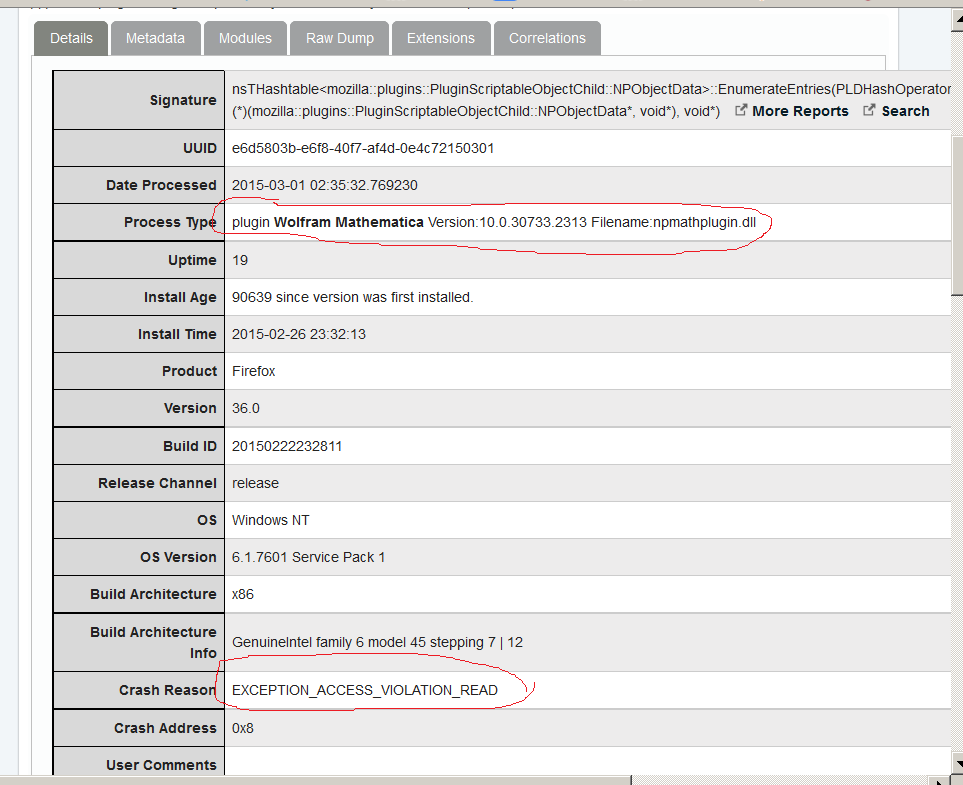Click the GenuineIntel family 6 model text
This screenshot has width=963, height=785.
click(x=377, y=642)
